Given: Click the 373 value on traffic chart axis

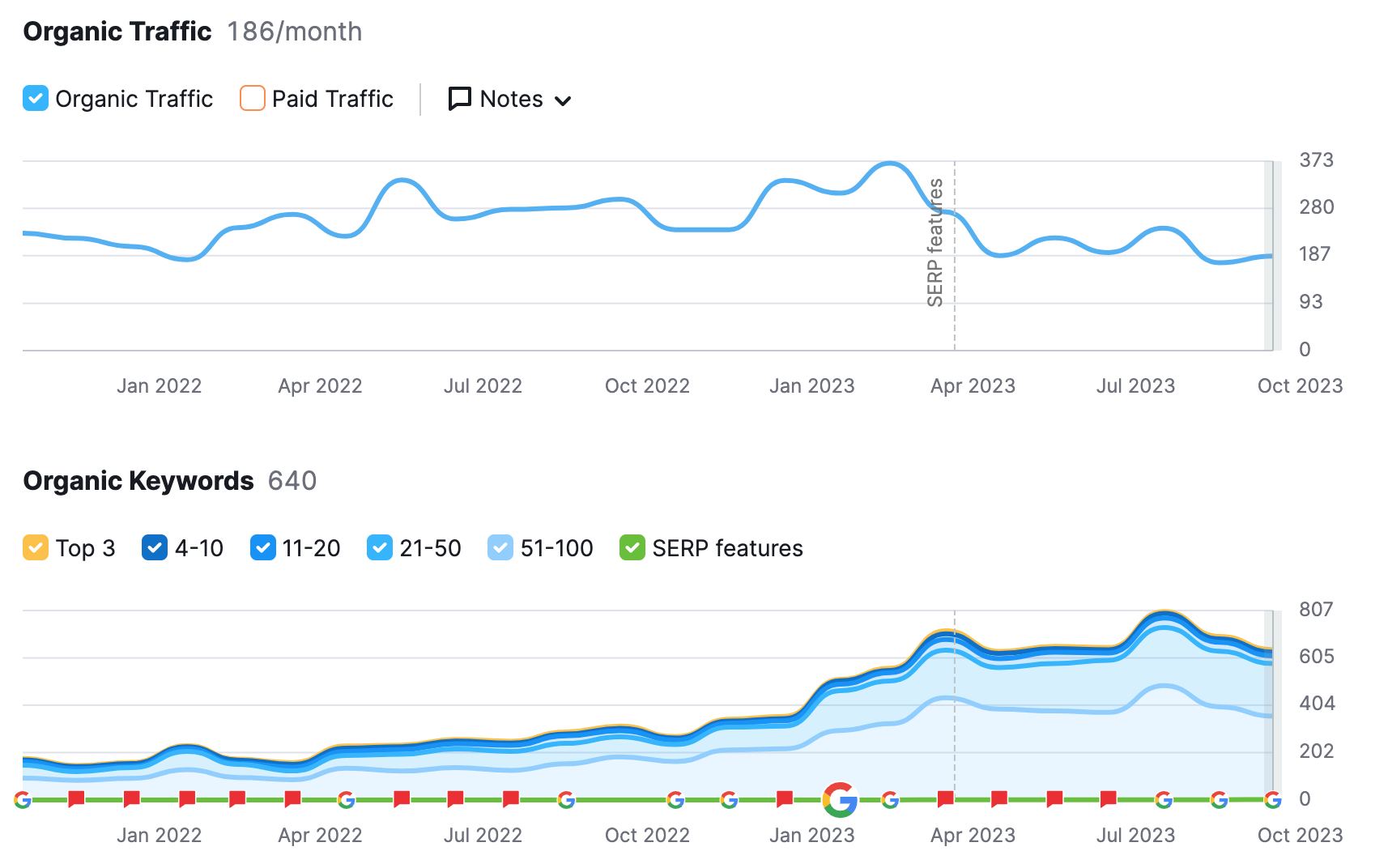Looking at the screenshot, I should pyautogui.click(x=1316, y=160).
